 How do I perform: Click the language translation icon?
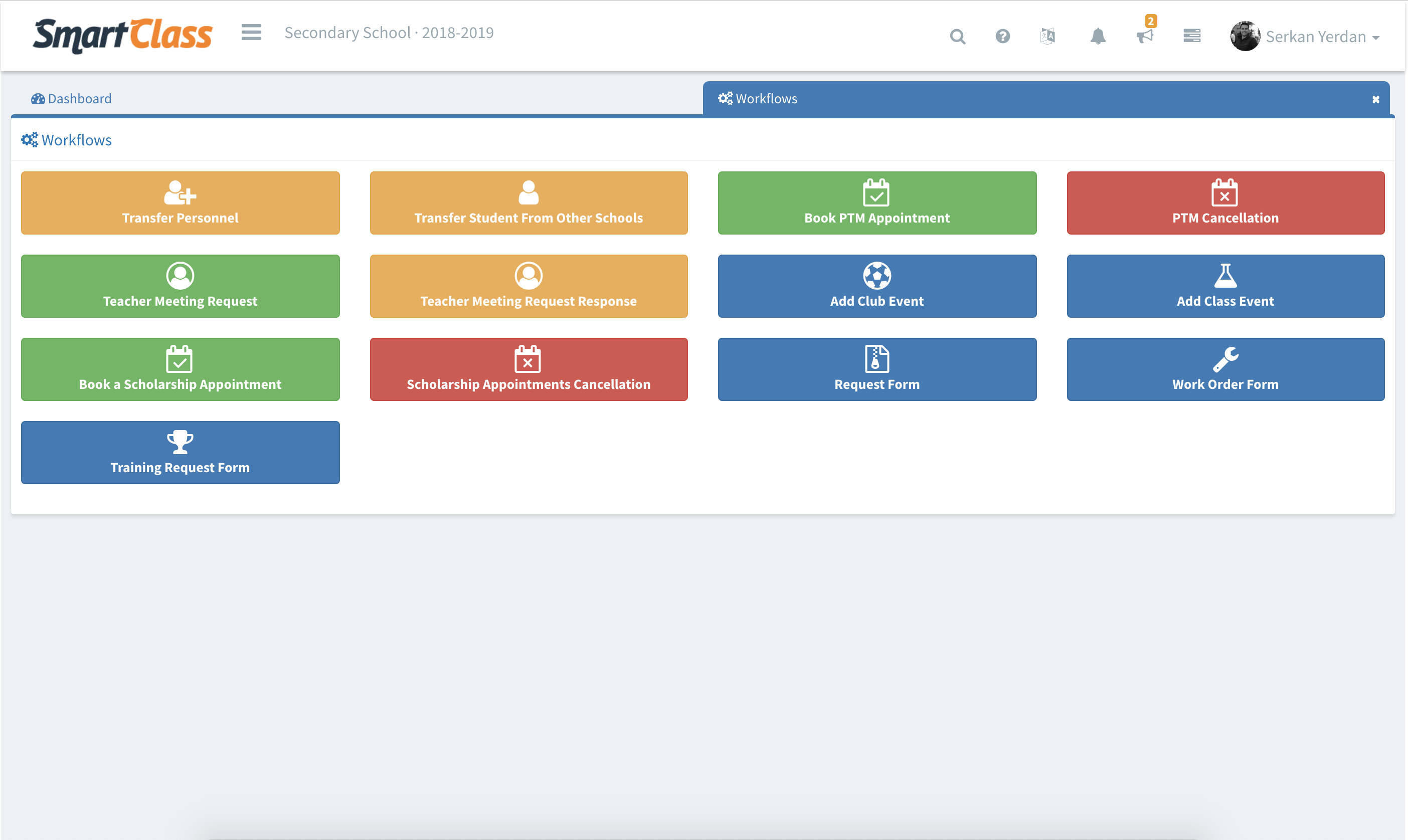(x=1047, y=37)
